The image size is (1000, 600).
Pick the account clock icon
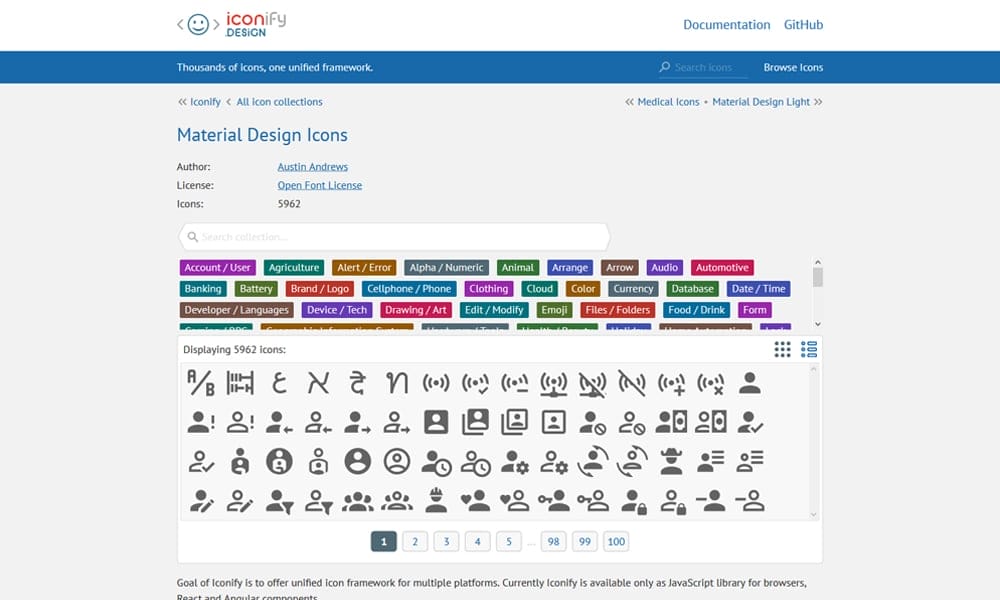coord(437,463)
